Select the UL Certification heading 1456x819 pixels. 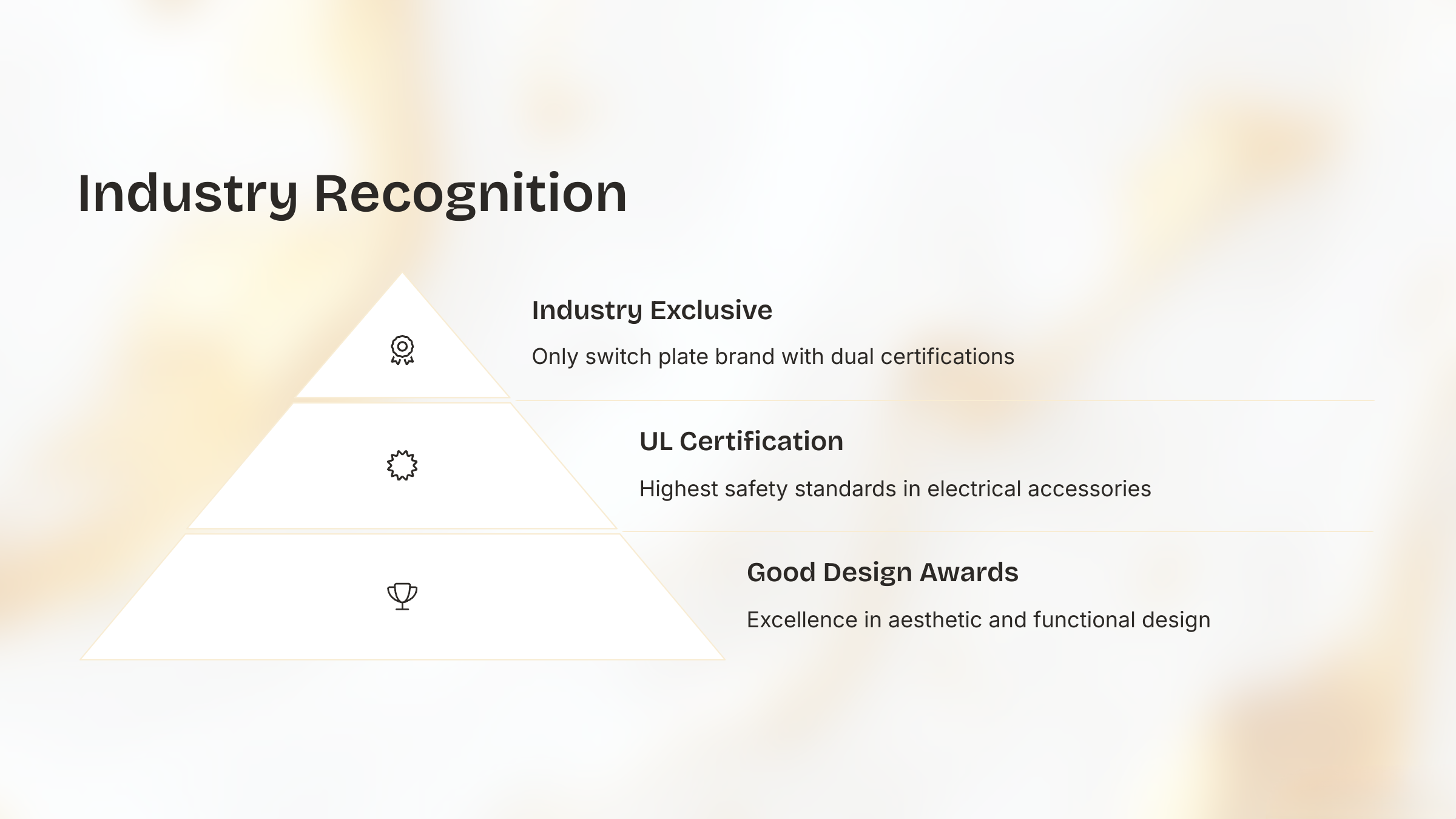[x=741, y=441]
